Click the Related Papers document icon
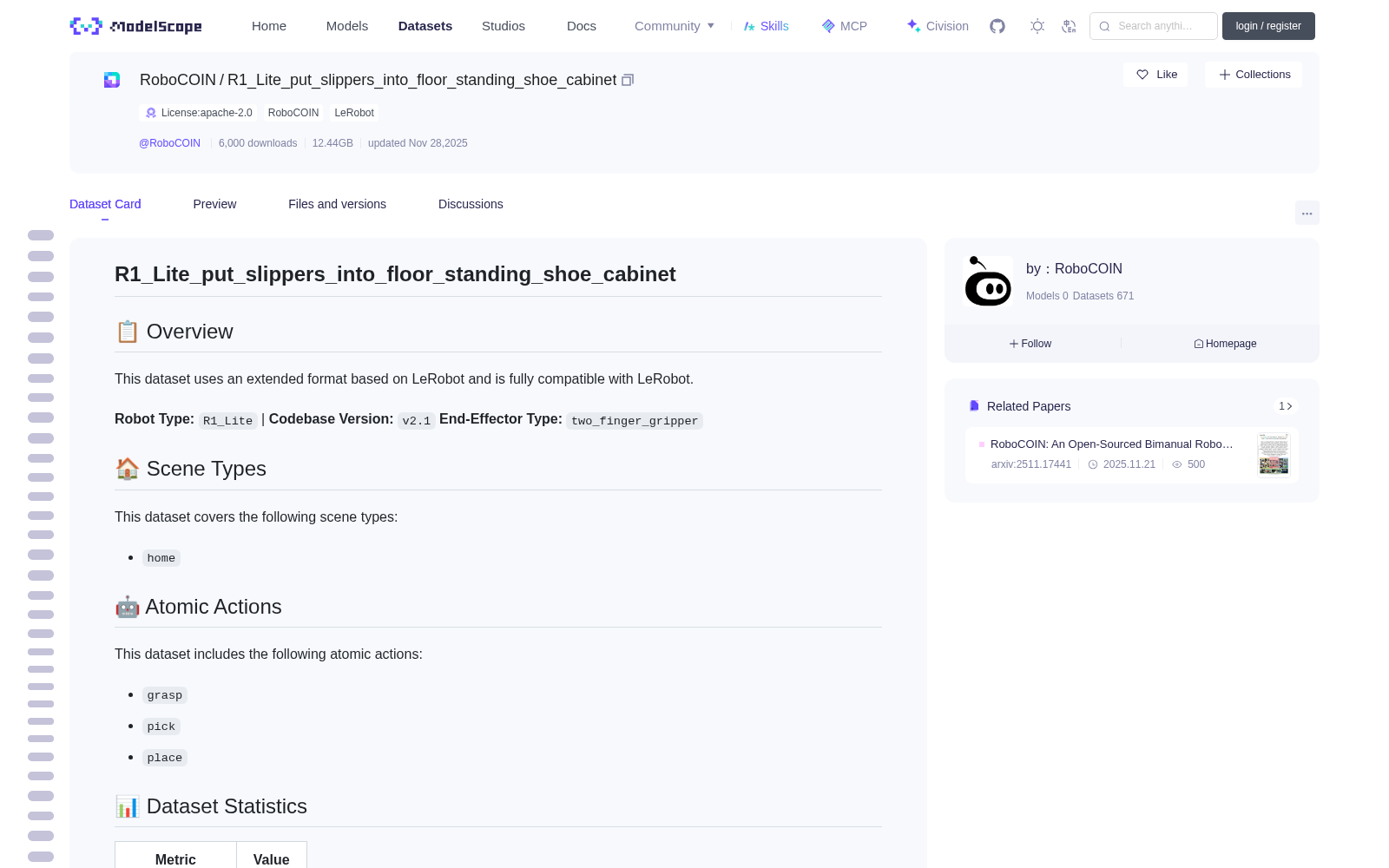 [974, 406]
